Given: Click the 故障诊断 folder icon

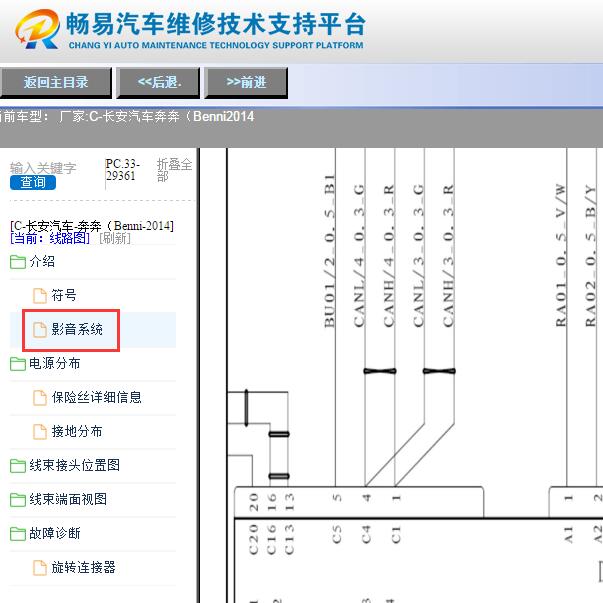Looking at the screenshot, I should [x=18, y=534].
